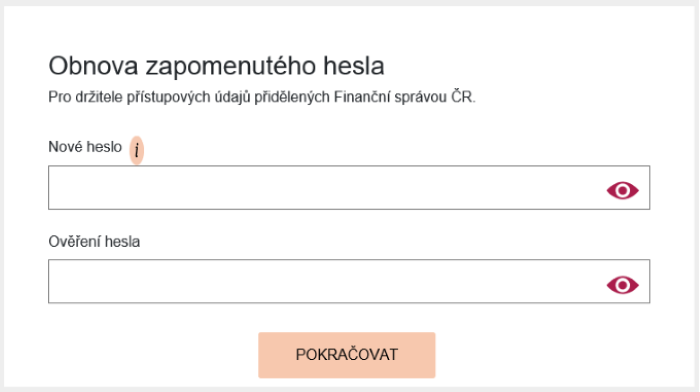
Task: Focus the Nové heslo input field
Action: coord(349,188)
